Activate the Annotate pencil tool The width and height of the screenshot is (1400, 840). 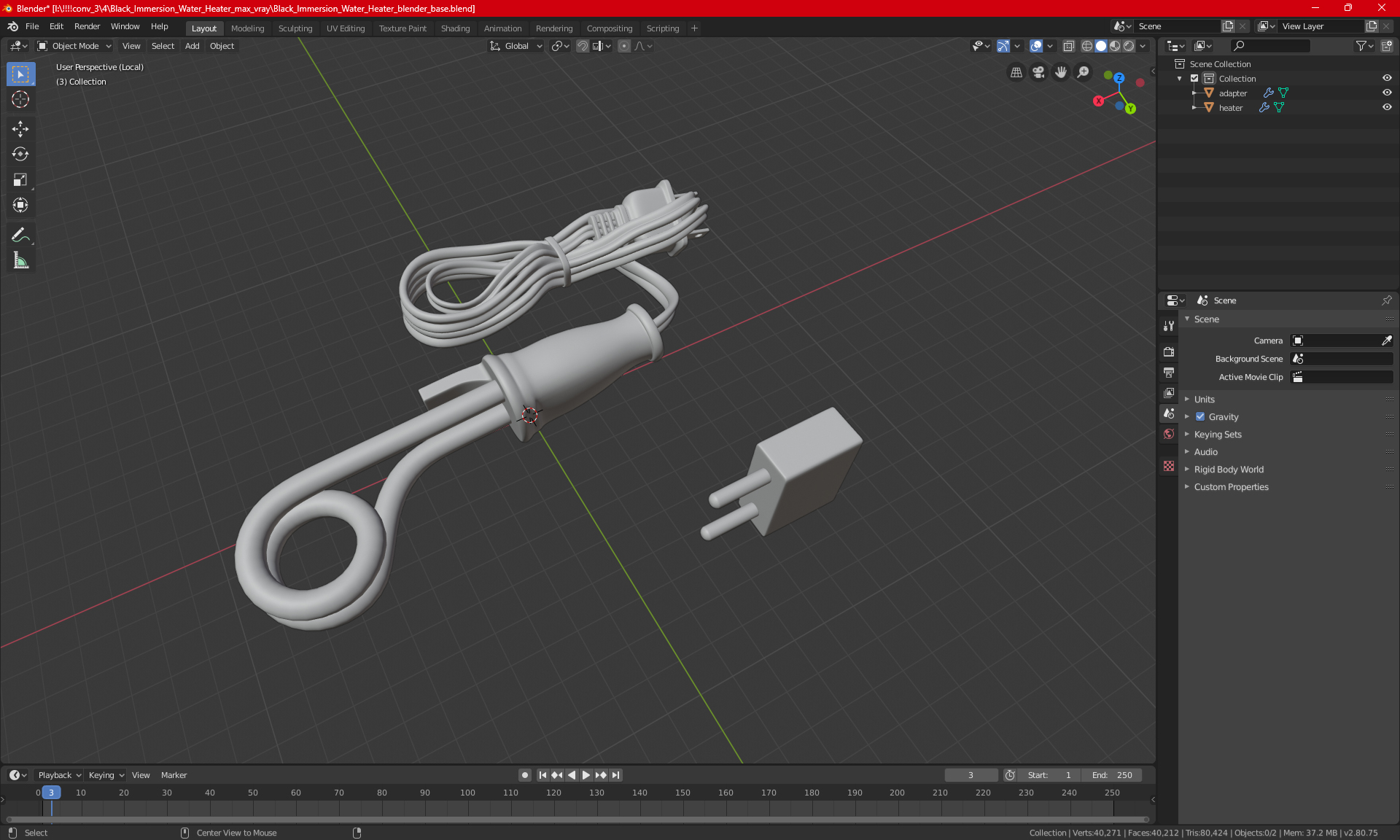click(20, 235)
